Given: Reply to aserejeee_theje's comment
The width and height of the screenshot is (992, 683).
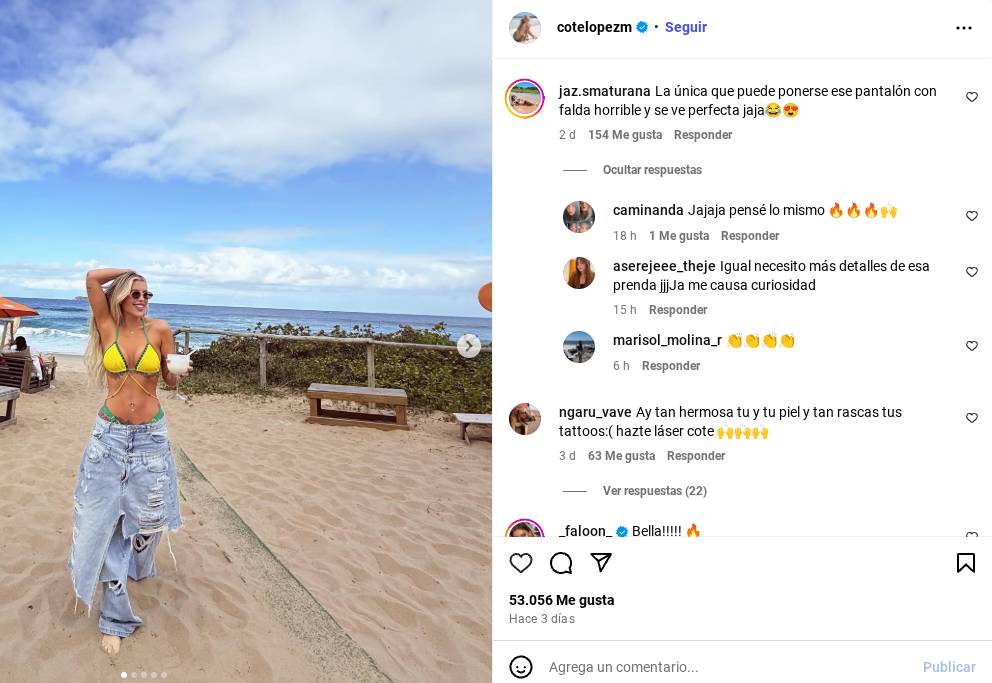Looking at the screenshot, I should pos(678,310).
